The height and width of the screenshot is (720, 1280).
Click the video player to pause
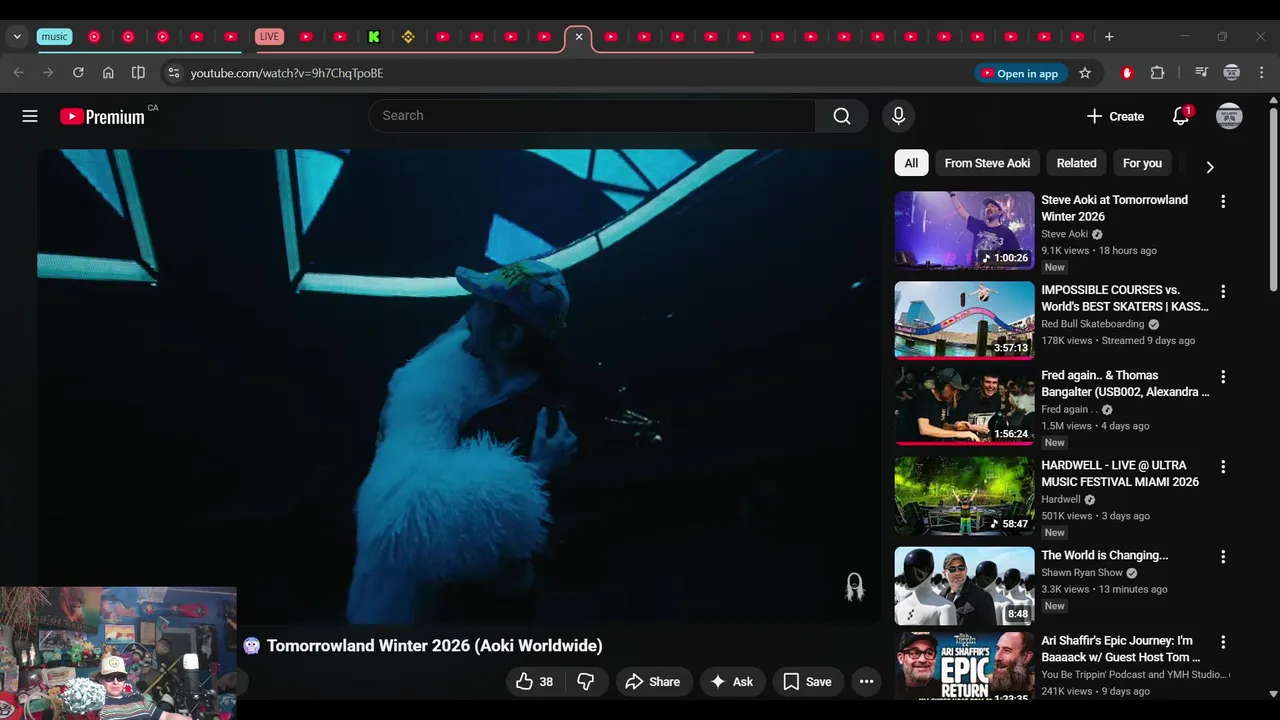(458, 386)
